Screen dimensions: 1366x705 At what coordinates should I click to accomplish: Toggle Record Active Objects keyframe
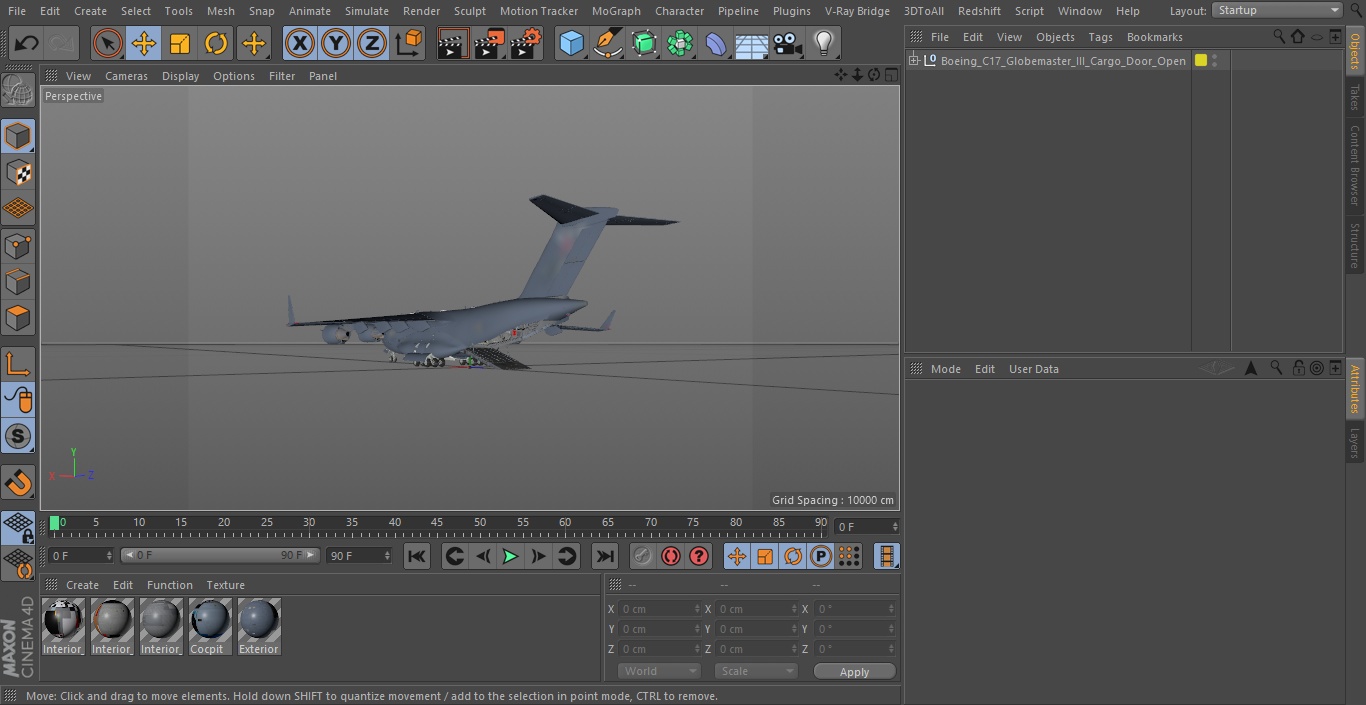pos(643,556)
